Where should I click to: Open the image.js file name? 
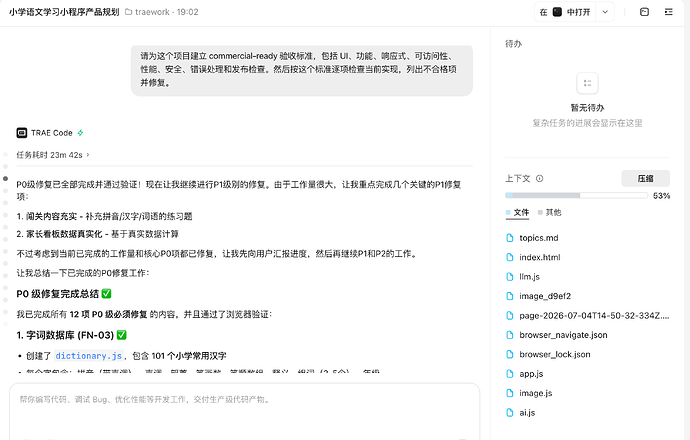[x=536, y=393]
